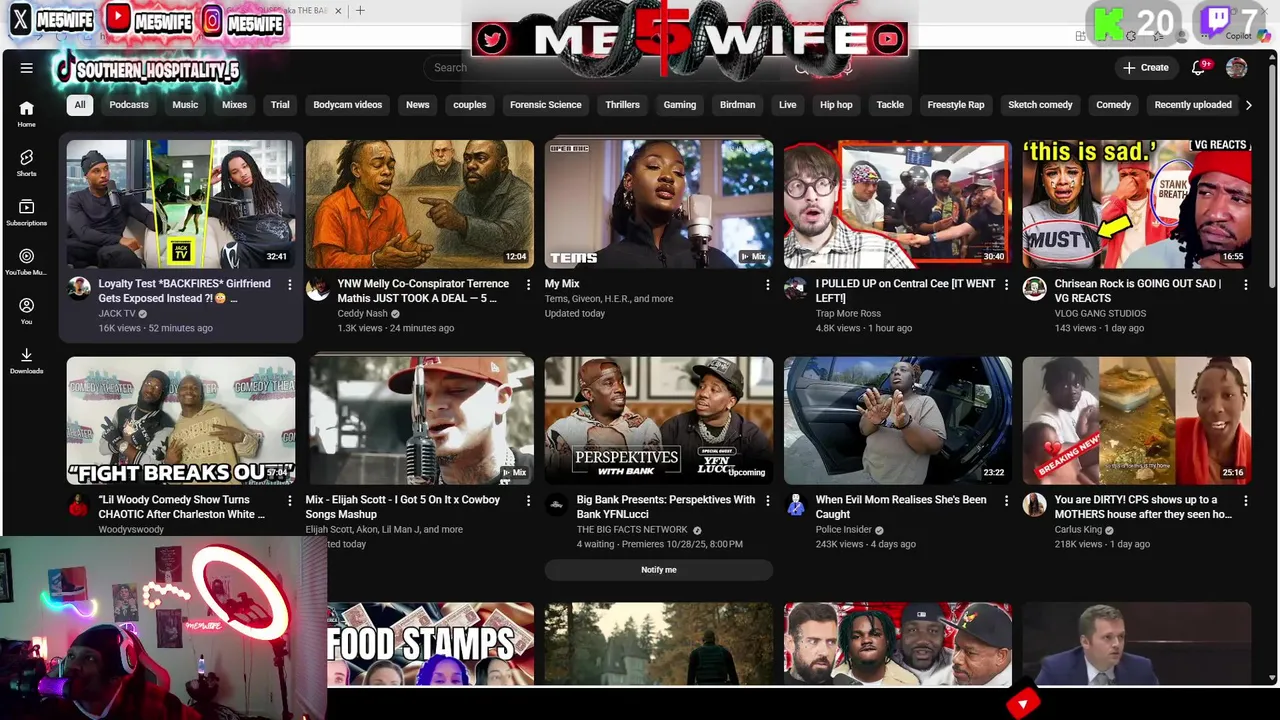This screenshot has width=1280, height=720.
Task: Open Downloads in the sidebar
Action: coord(26,360)
